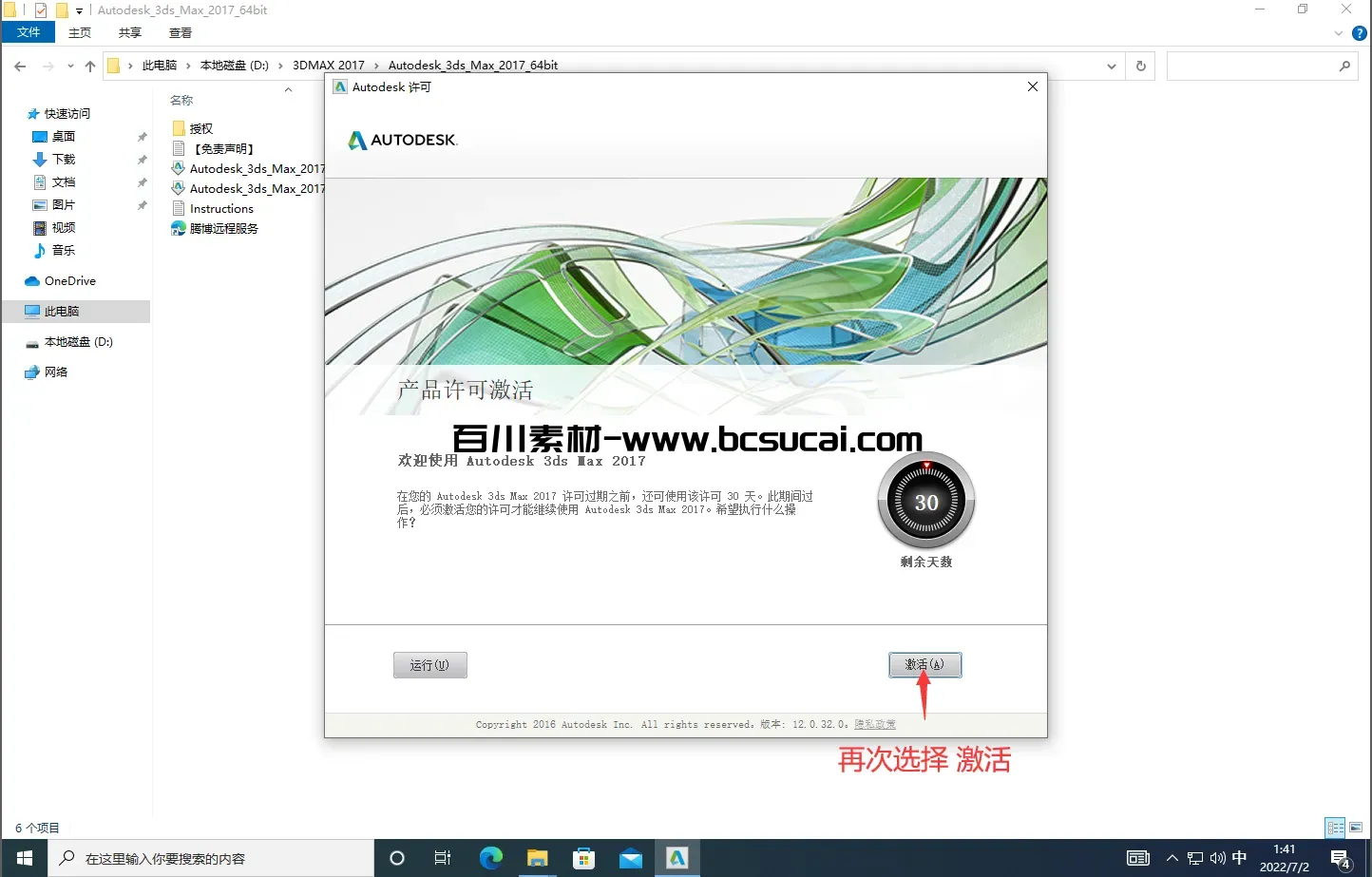Switch to the 查看 ribbon tab
Image resolution: width=1372 pixels, height=877 pixels.
[181, 32]
